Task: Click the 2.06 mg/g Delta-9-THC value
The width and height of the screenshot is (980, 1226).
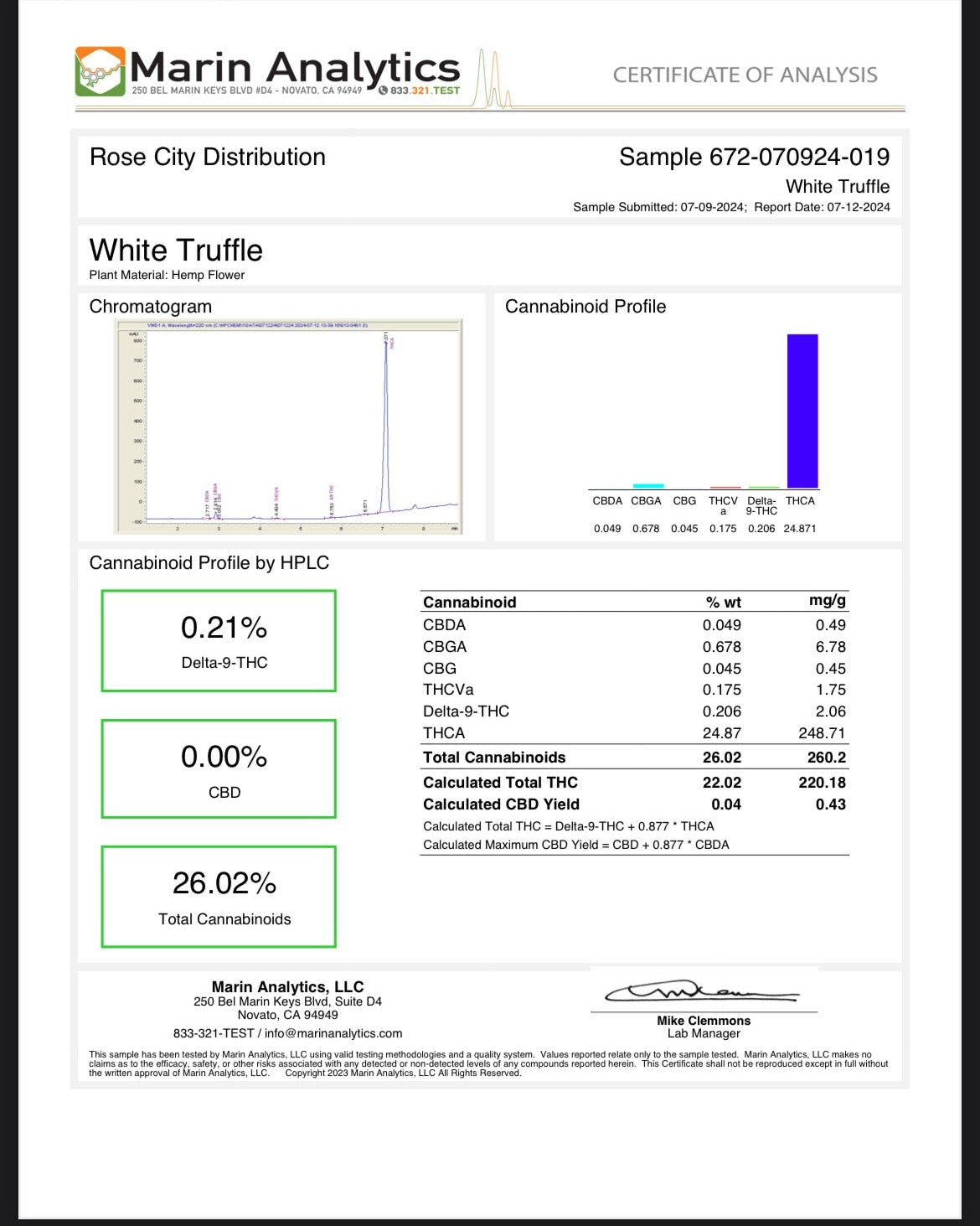Action: tap(831, 711)
